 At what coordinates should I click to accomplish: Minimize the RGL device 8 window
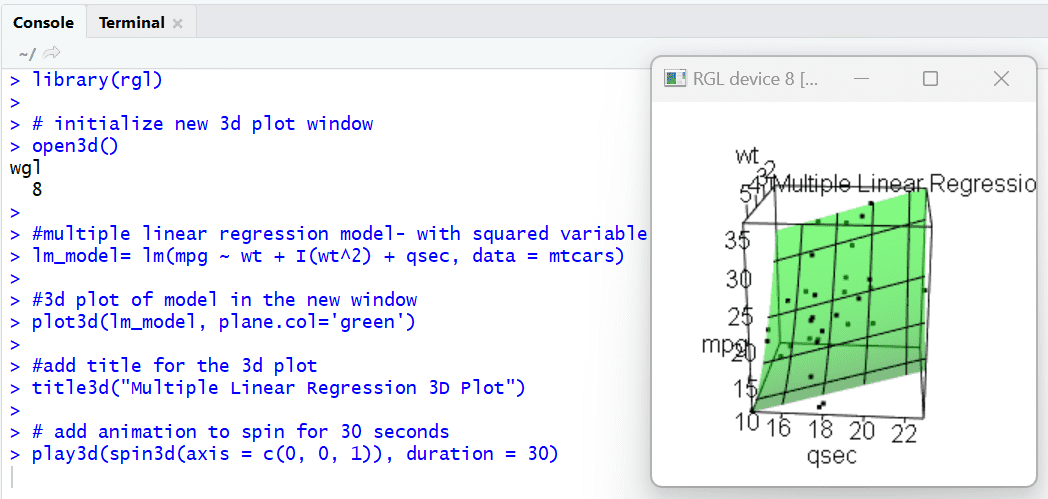point(861,79)
